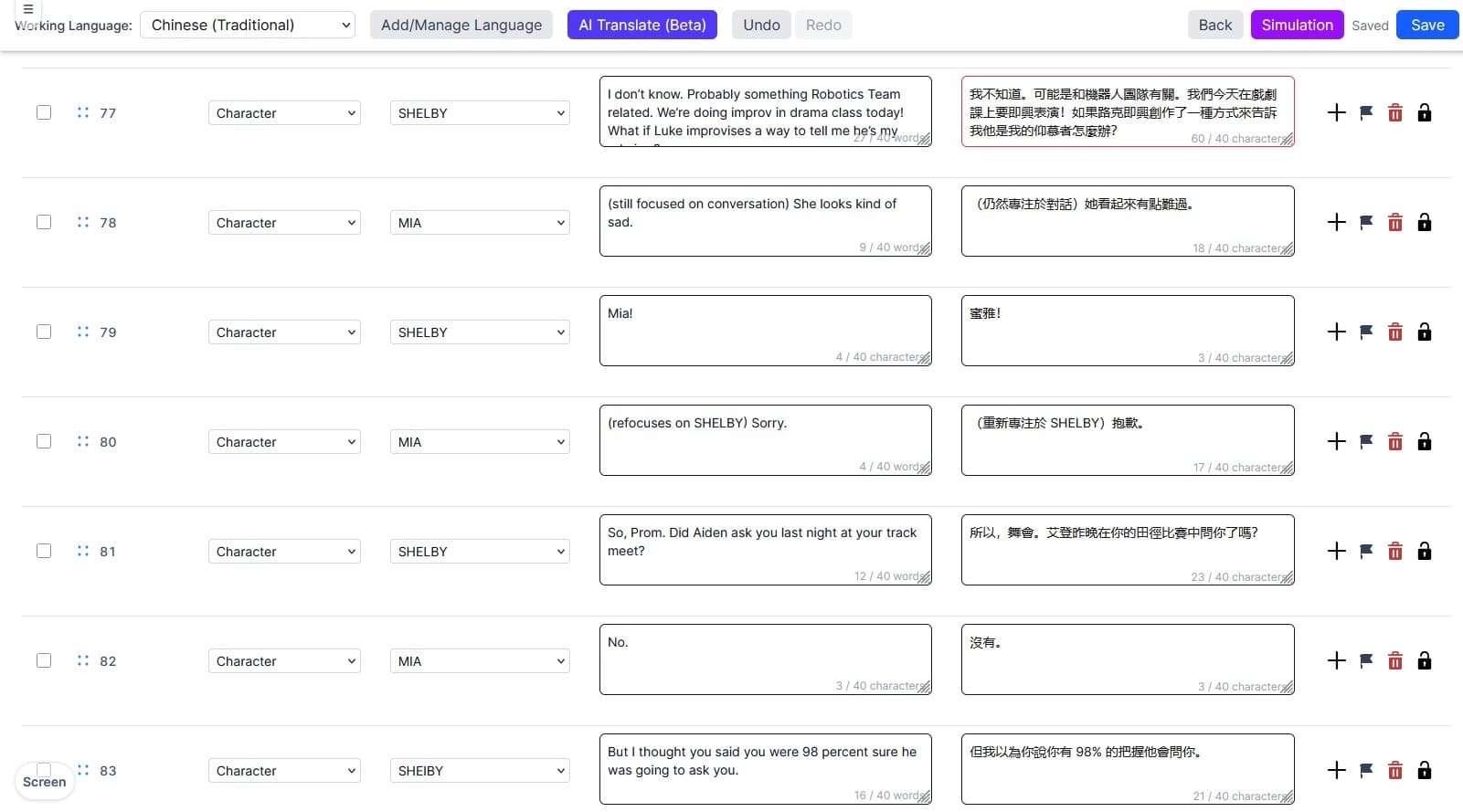
Task: Add a row after line 82
Action: (1337, 660)
